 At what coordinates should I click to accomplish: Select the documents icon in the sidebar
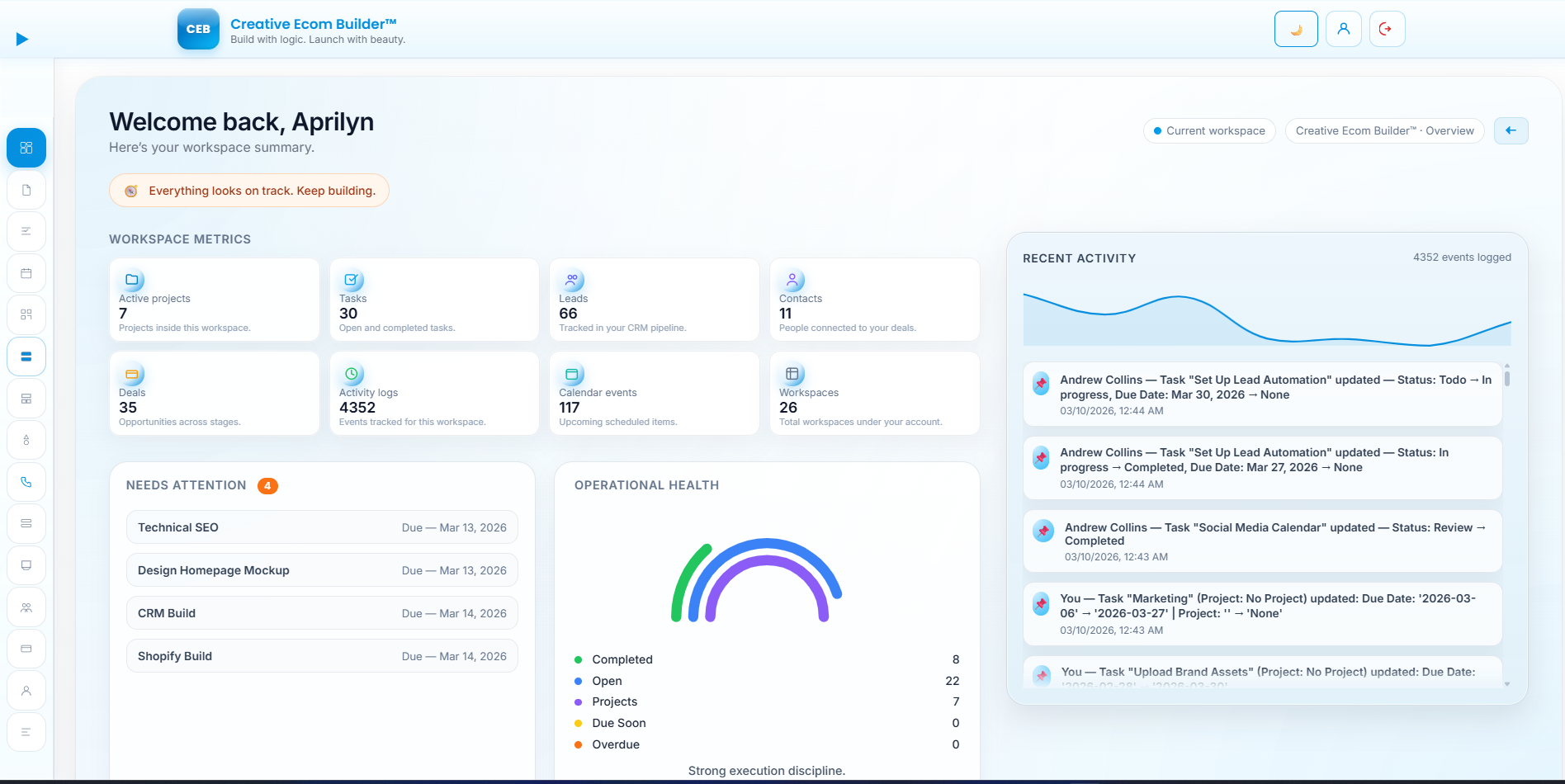[x=26, y=190]
